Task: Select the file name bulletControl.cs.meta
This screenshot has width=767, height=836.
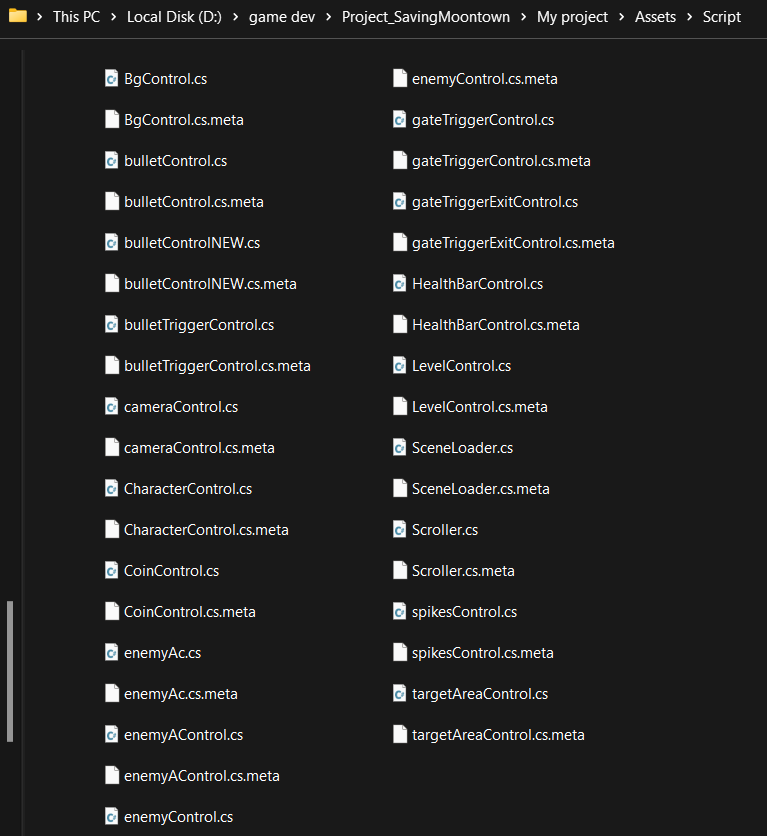Action: tap(194, 202)
